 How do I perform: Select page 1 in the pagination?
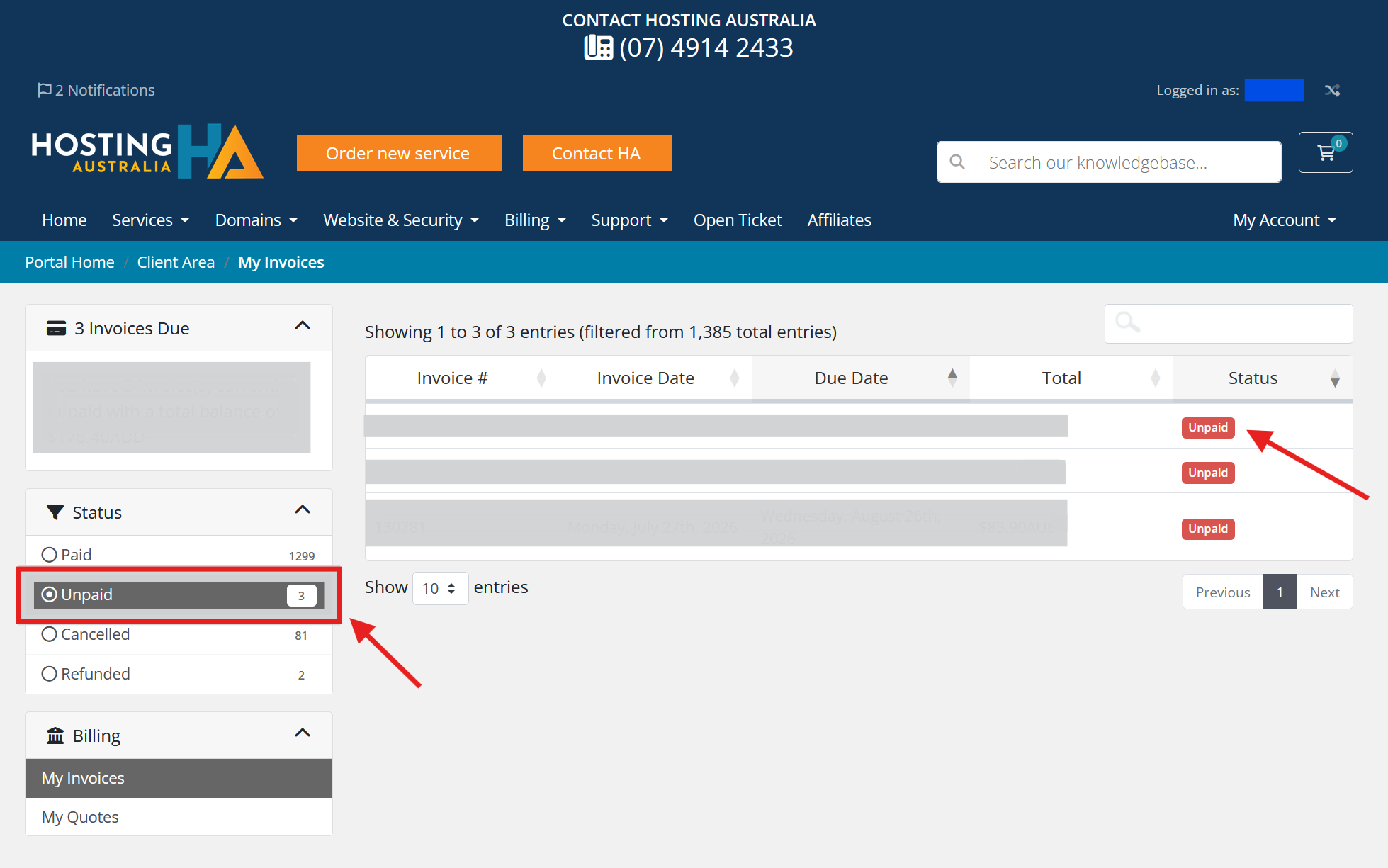pos(1280,592)
